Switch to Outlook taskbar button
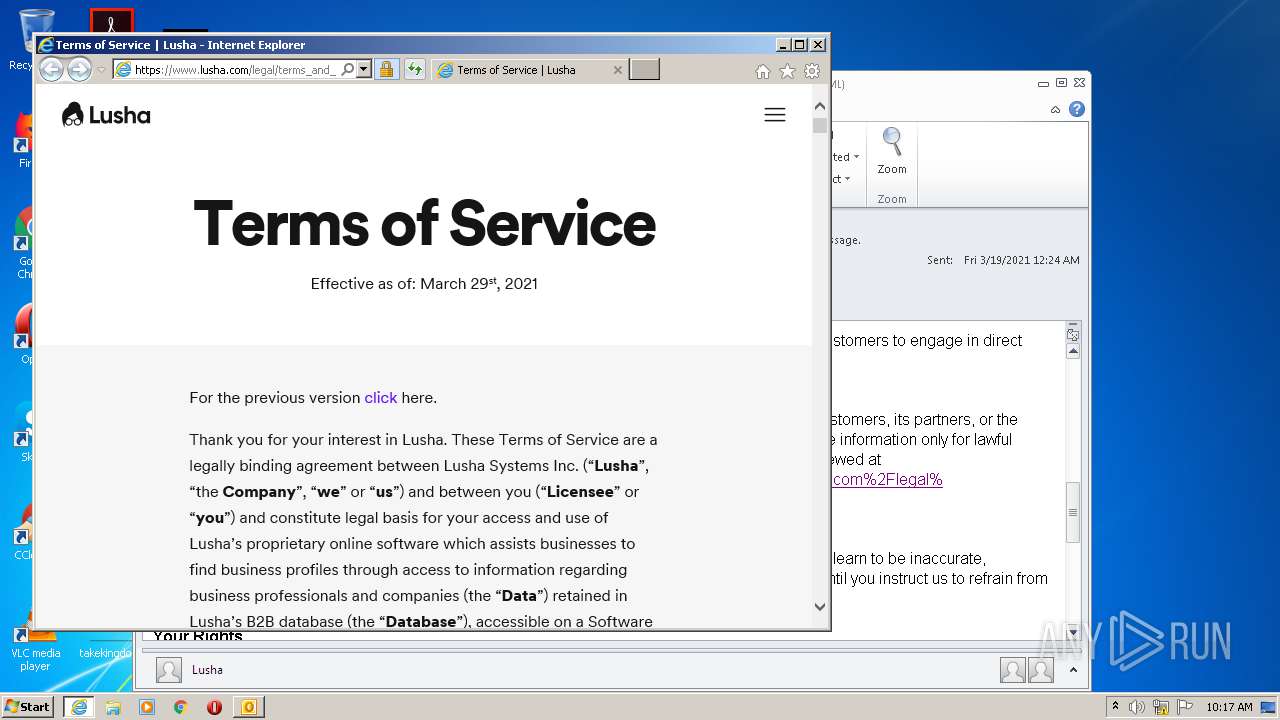This screenshot has width=1280, height=720. pos(248,707)
